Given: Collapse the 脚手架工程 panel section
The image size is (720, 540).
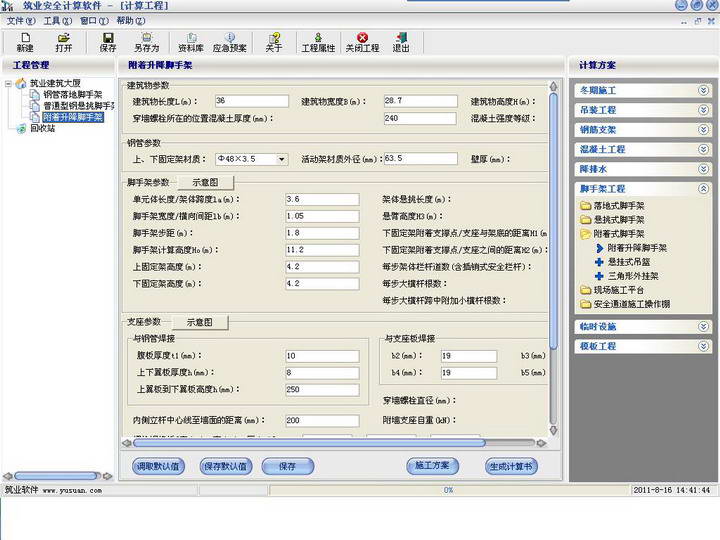Looking at the screenshot, I should pyautogui.click(x=703, y=188).
